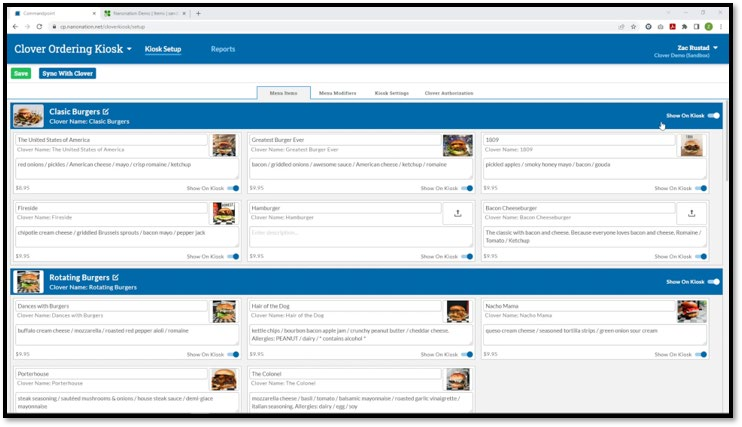This screenshot has height=427, width=742.
Task: Edit the Hamburger description field
Action: pos(361,237)
